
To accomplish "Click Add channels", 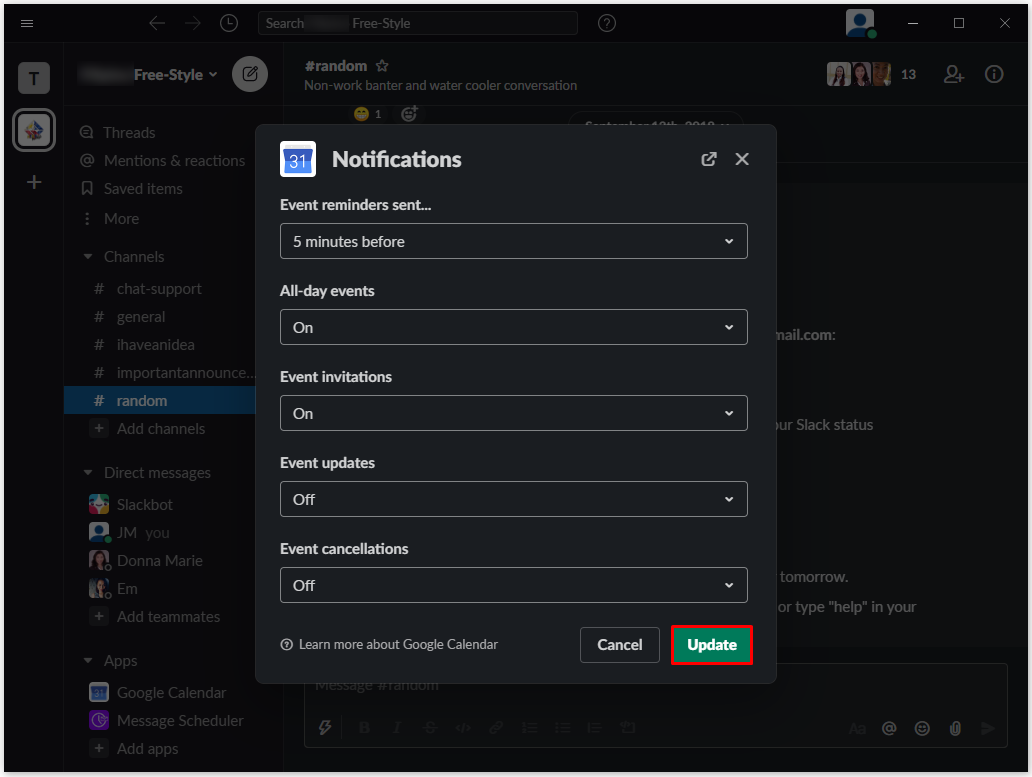I will point(160,429).
